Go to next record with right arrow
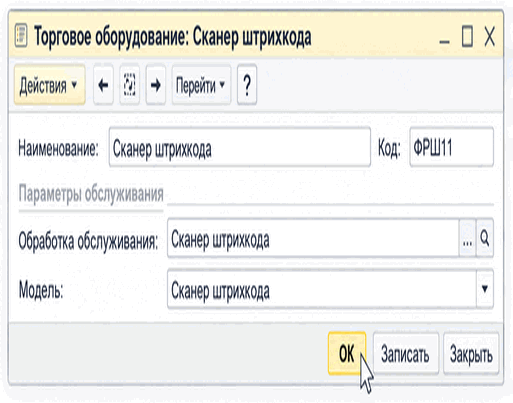This screenshot has height=403, width=513. (156, 85)
